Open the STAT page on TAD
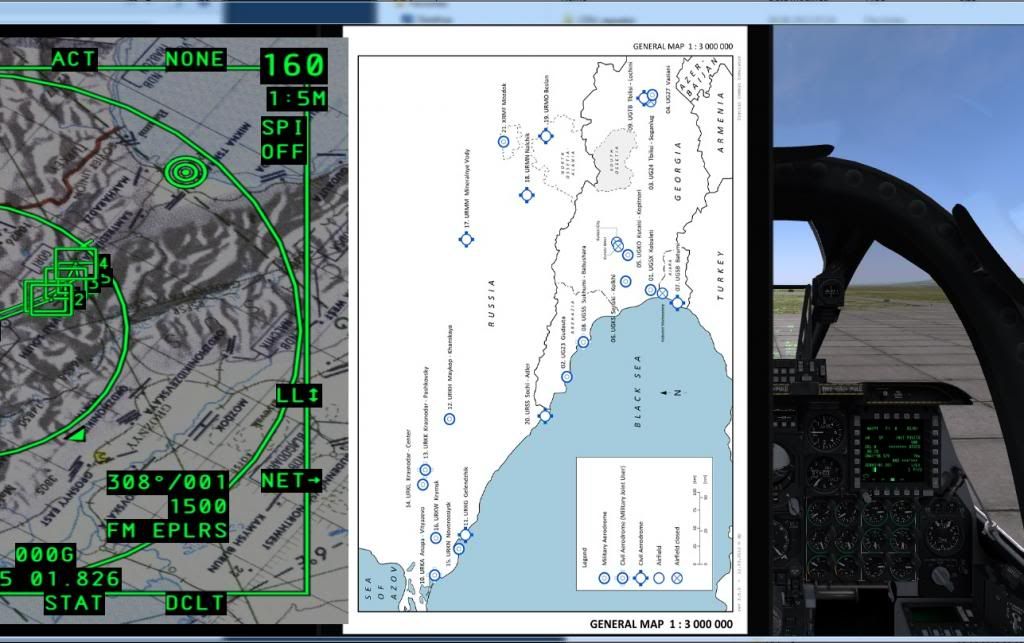Image resolution: width=1024 pixels, height=643 pixels. pos(73,603)
